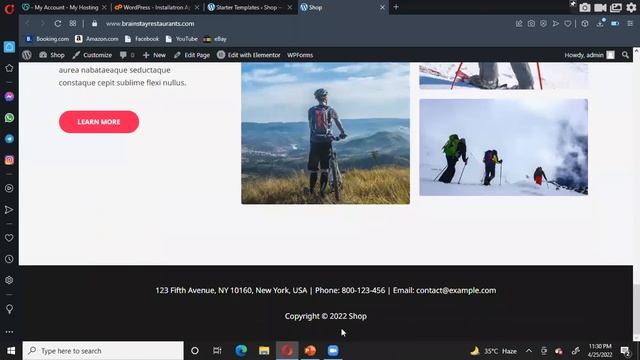Open the Howdy, admin account menu
640x360 pixels.
589,55
